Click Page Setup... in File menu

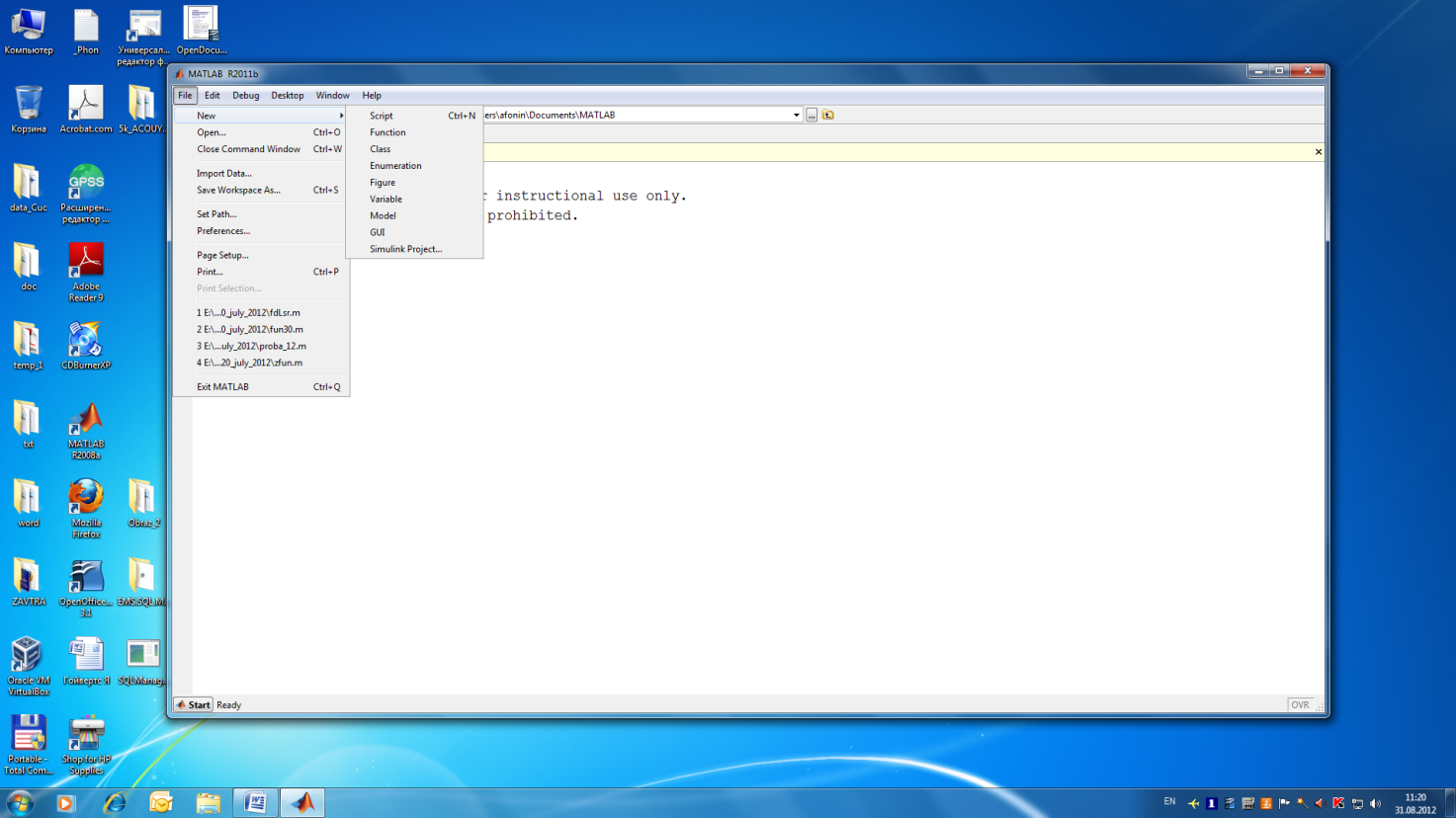pyautogui.click(x=261, y=255)
